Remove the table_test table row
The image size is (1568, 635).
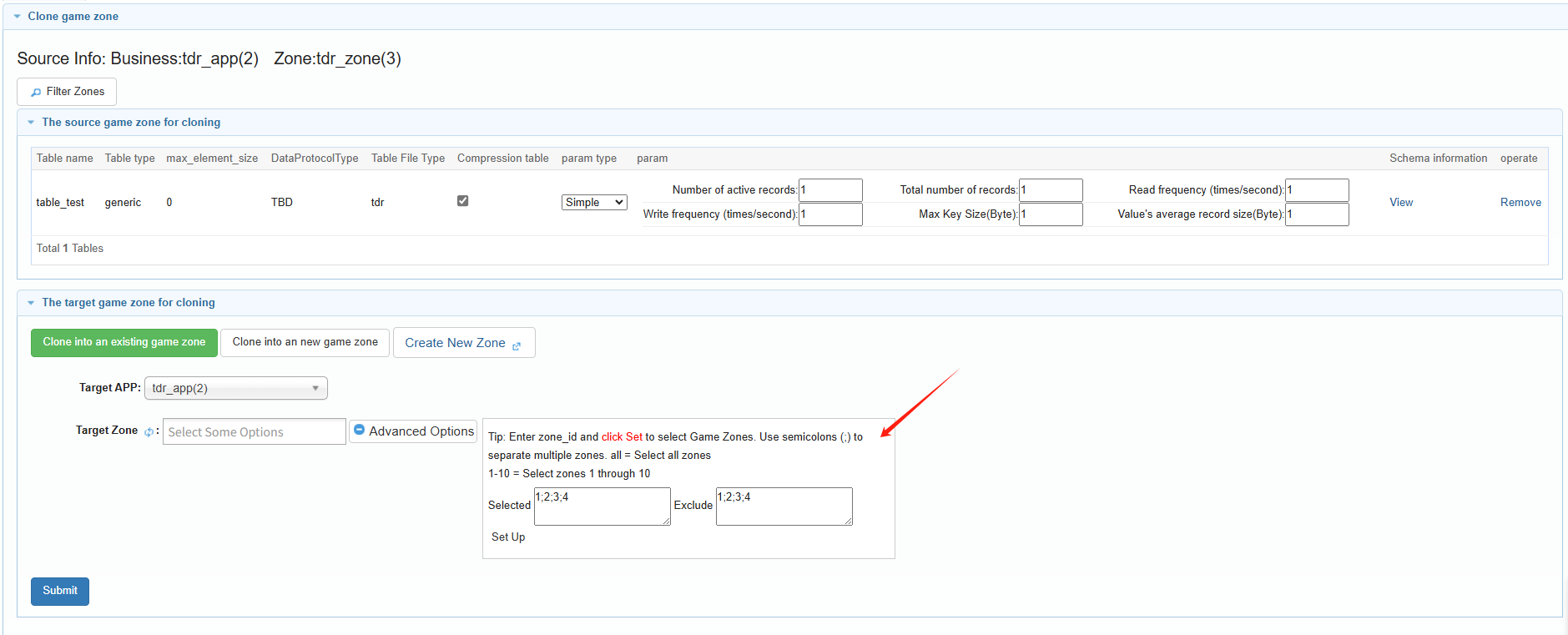click(x=1520, y=203)
